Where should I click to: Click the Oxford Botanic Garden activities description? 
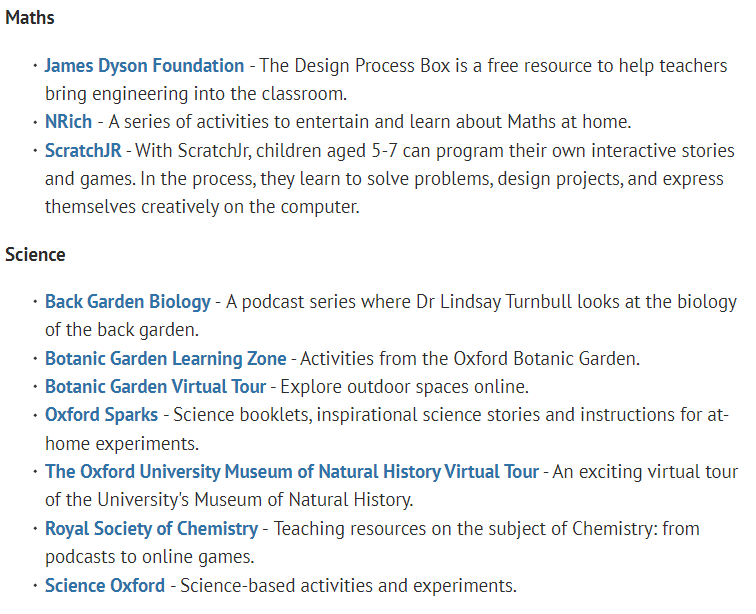point(470,359)
